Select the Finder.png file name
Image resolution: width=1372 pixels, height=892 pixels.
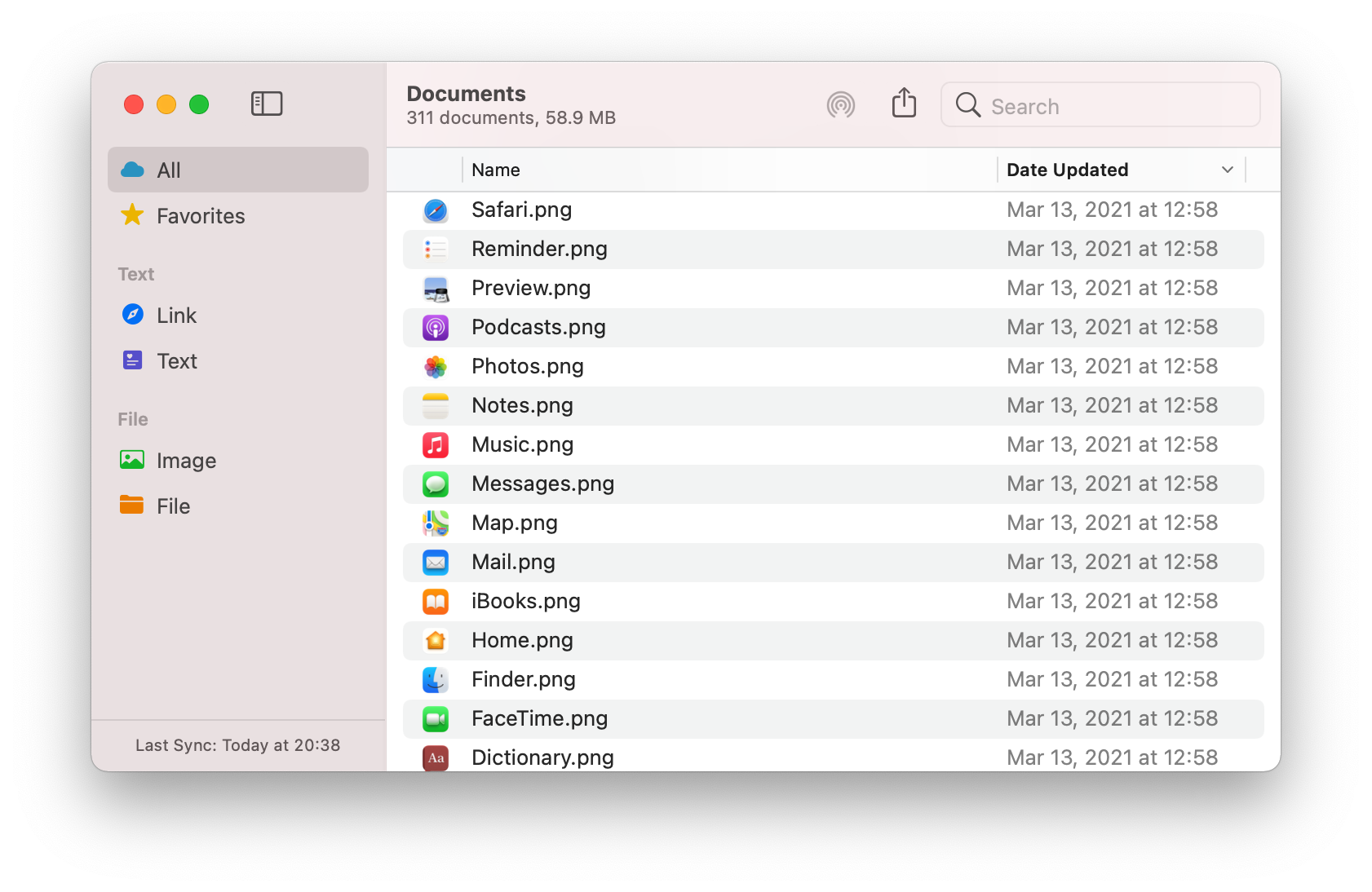click(x=524, y=680)
